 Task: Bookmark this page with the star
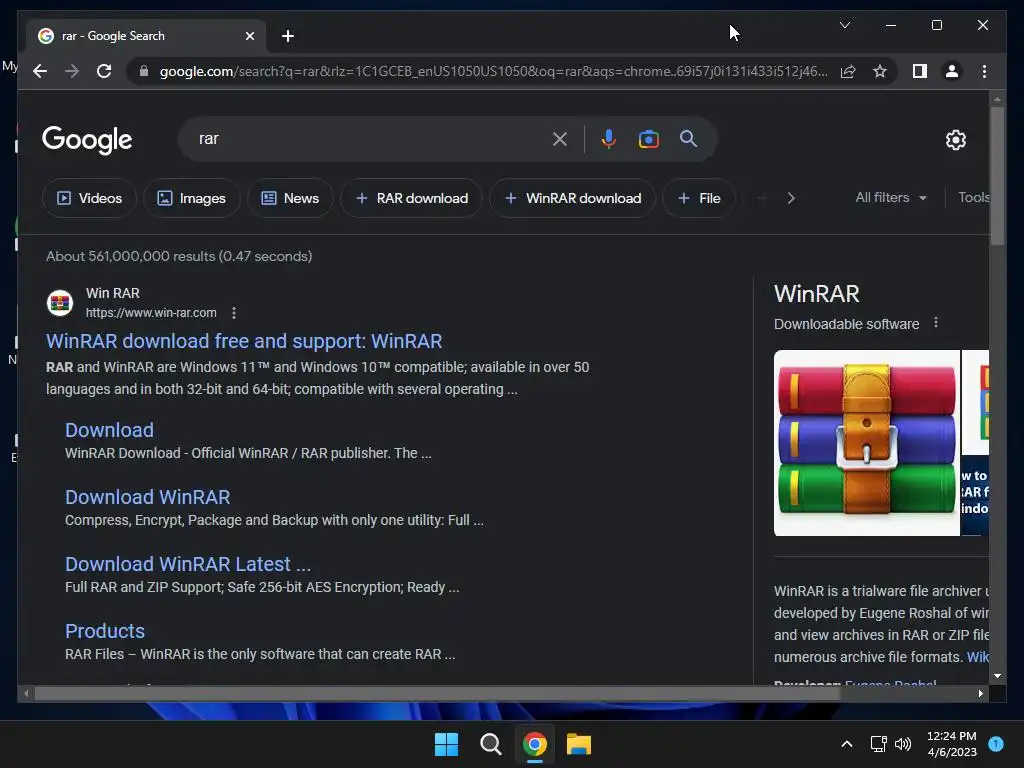pyautogui.click(x=880, y=71)
